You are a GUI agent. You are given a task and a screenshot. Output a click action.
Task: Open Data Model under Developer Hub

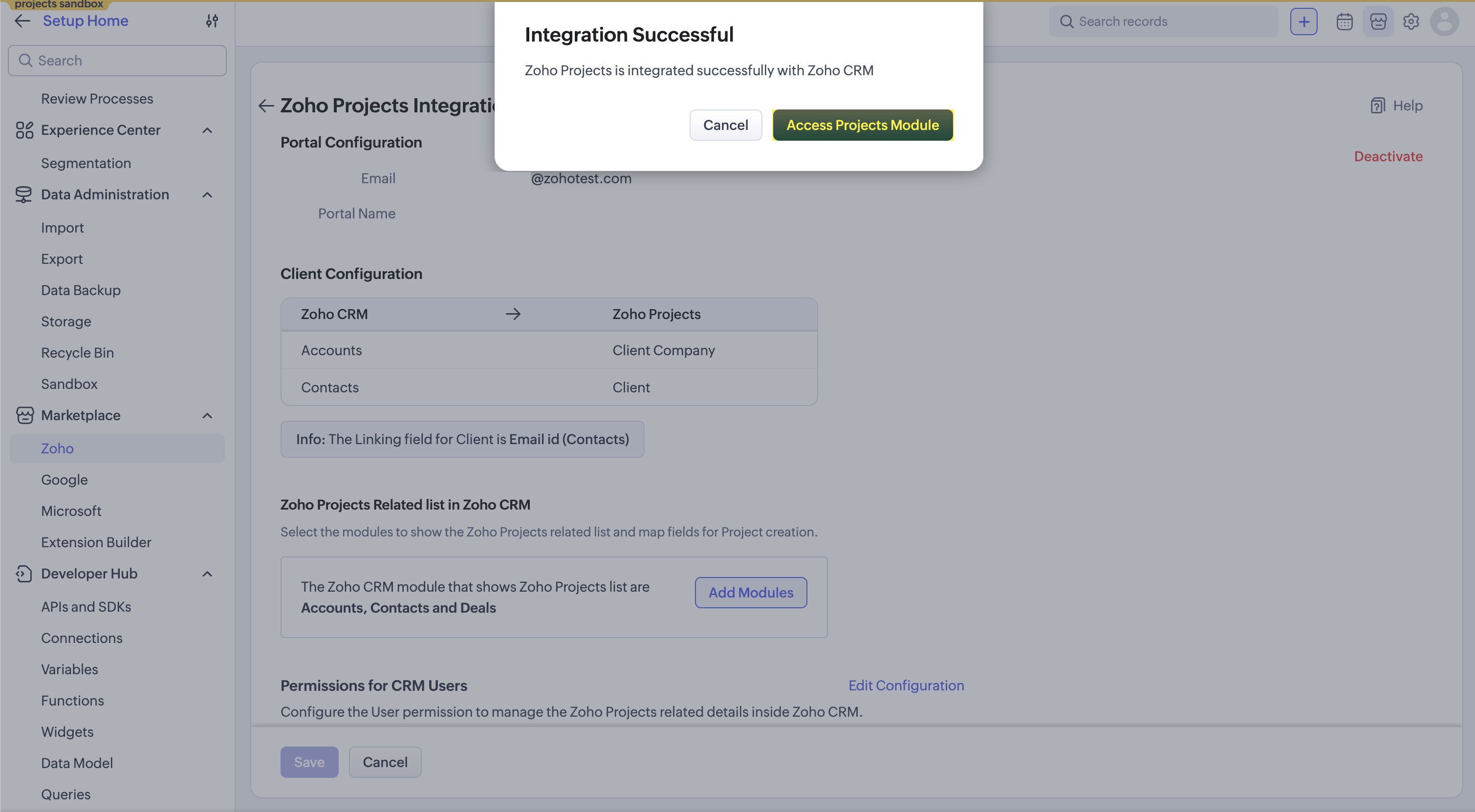click(x=77, y=763)
